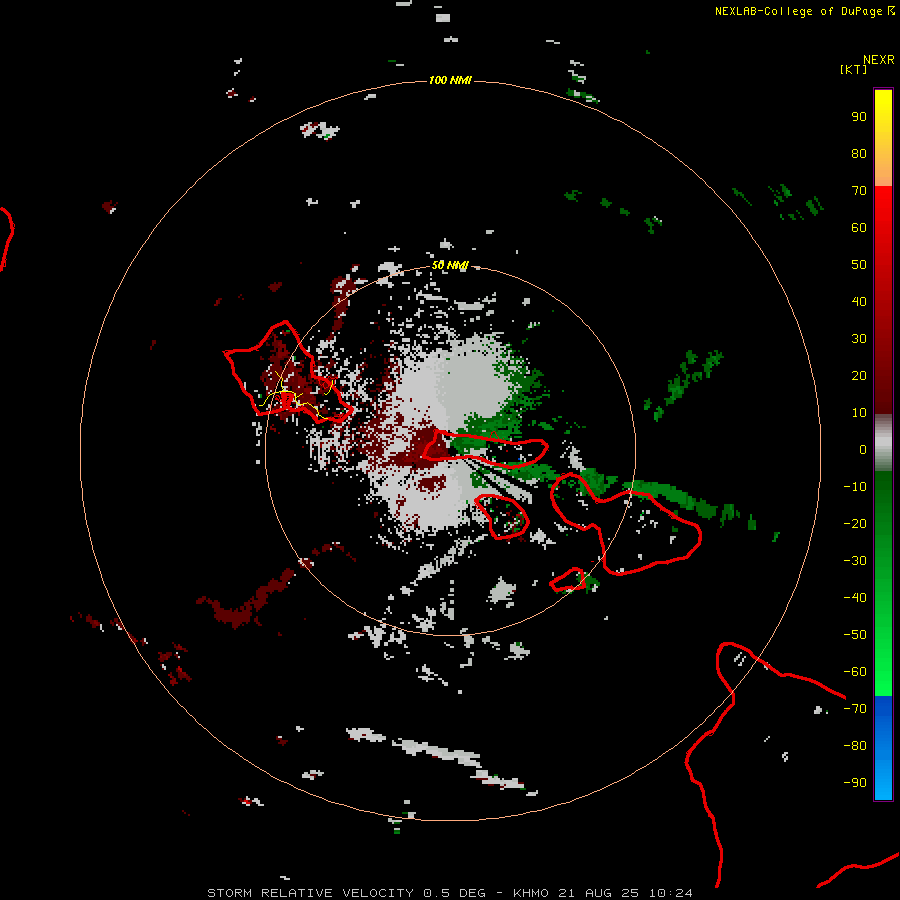Click the 70 value on the velocity scale
The width and height of the screenshot is (900, 900).
click(x=859, y=191)
